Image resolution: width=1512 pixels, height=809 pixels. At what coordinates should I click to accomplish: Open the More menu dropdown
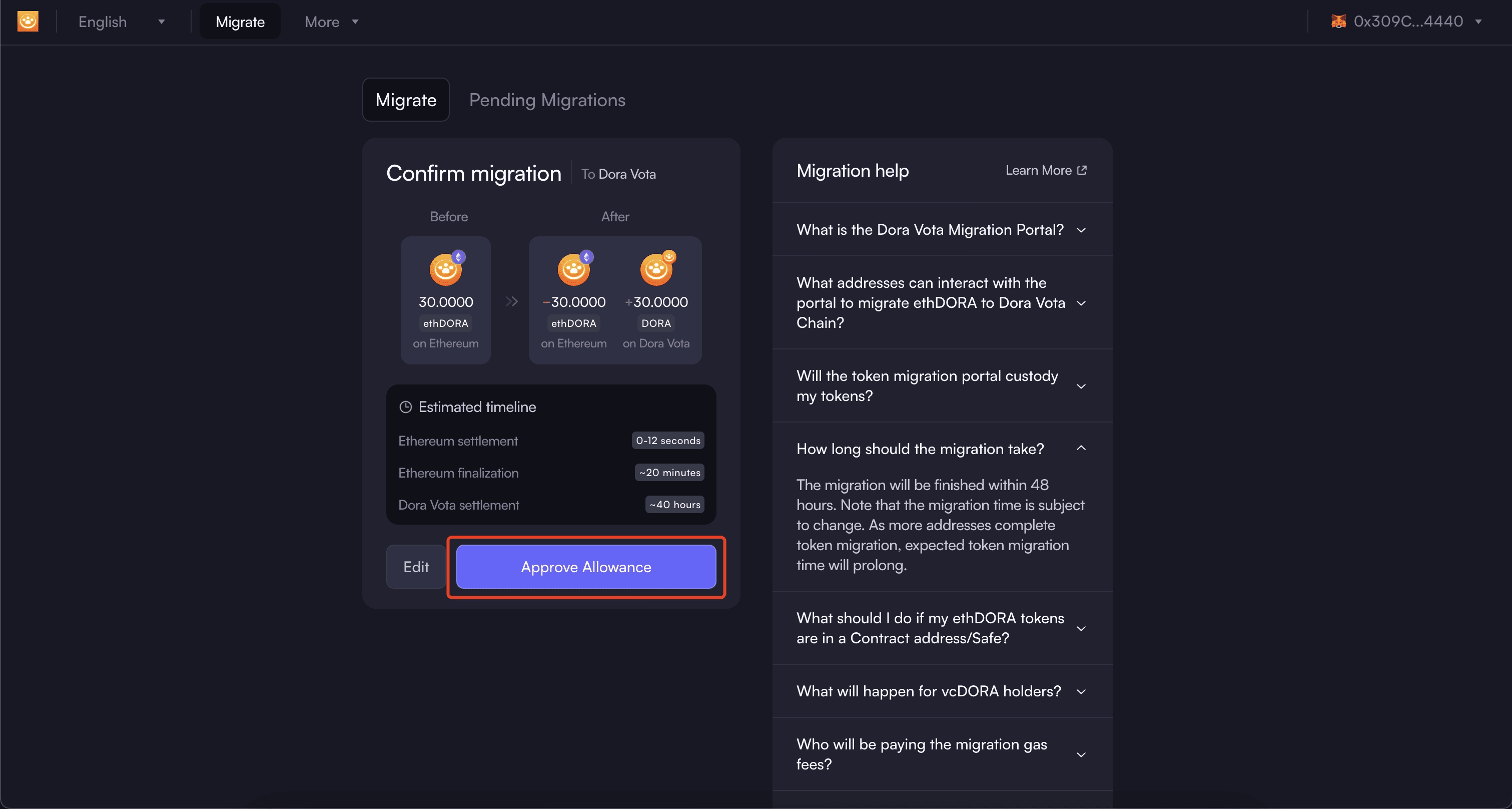click(332, 22)
